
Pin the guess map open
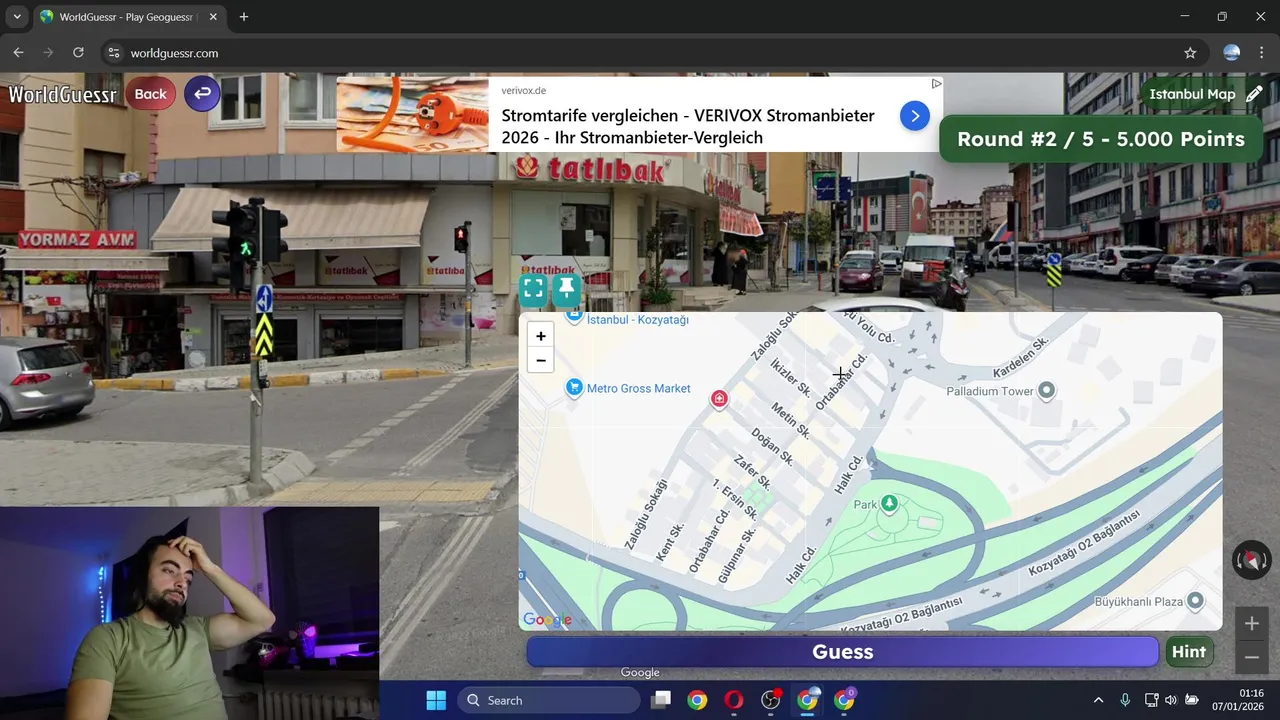pos(567,290)
